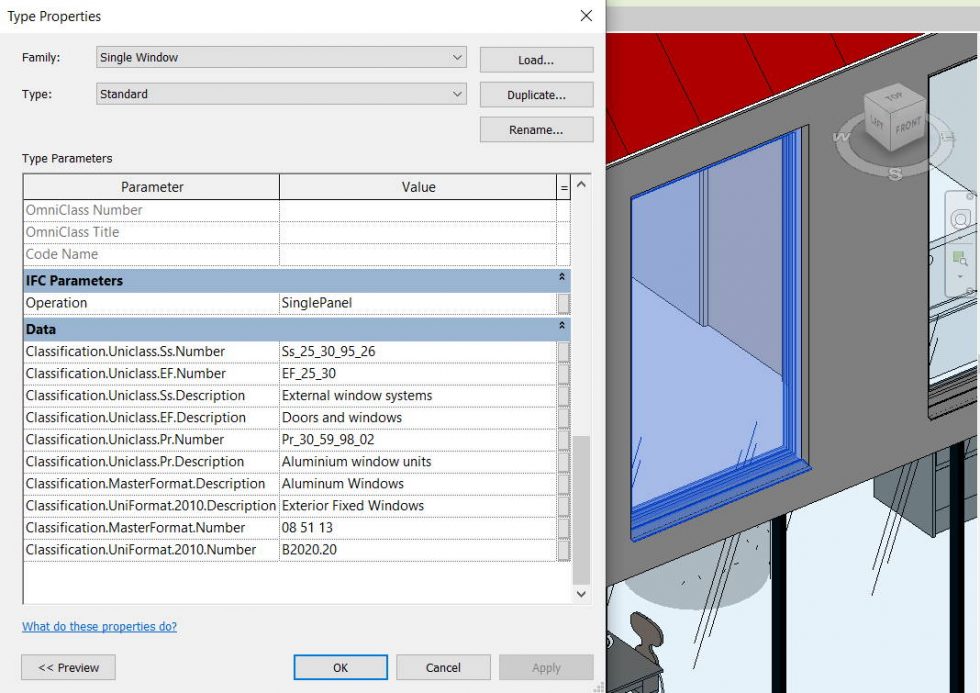Click the Parameter column header
The height and width of the screenshot is (693, 980).
(152, 187)
